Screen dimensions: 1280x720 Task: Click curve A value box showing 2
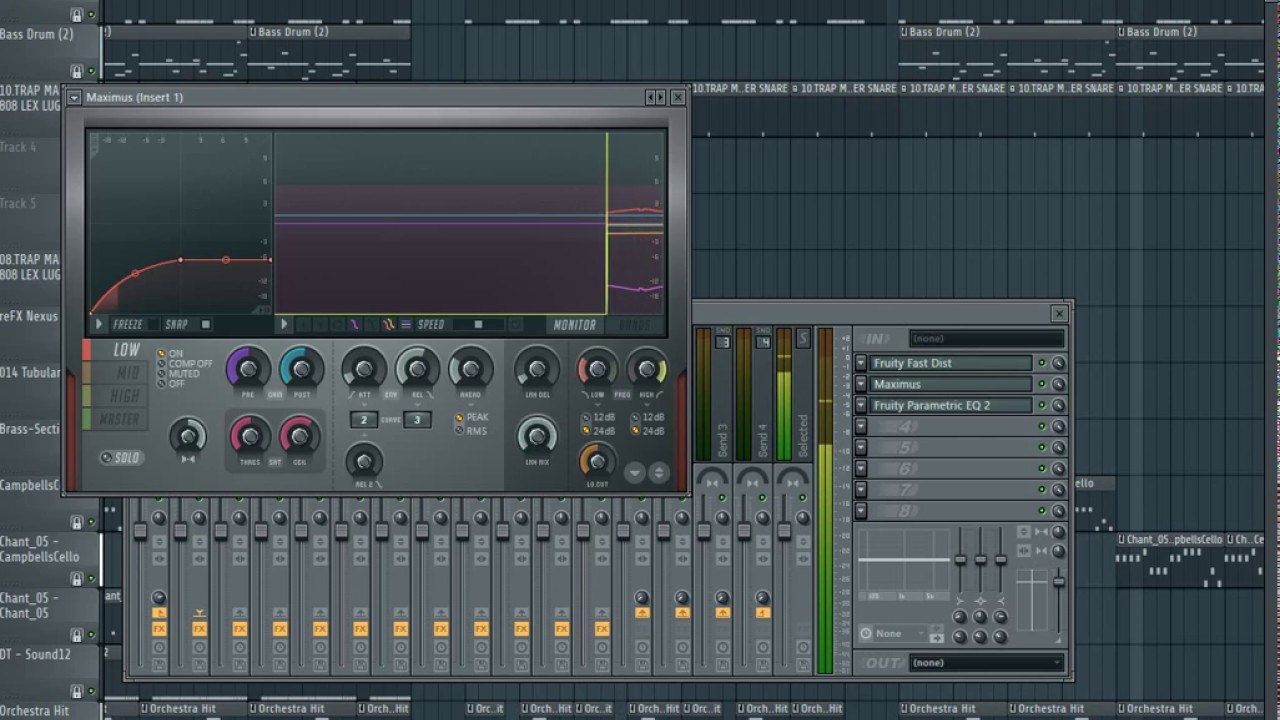(x=363, y=420)
